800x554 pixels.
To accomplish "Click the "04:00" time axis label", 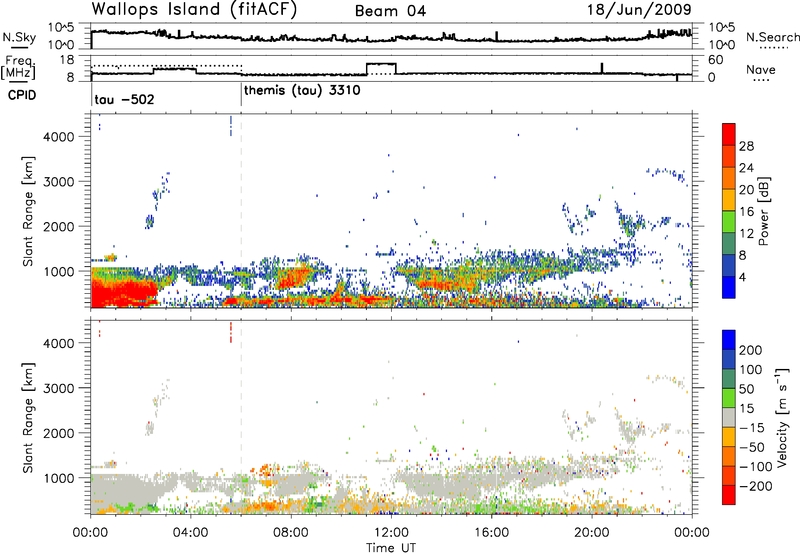I will point(191,533).
